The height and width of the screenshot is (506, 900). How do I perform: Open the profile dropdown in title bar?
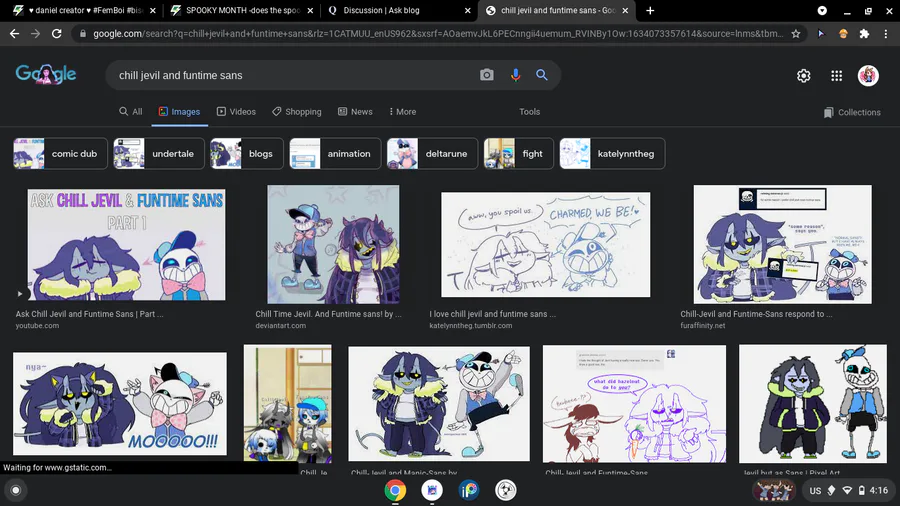pos(822,10)
